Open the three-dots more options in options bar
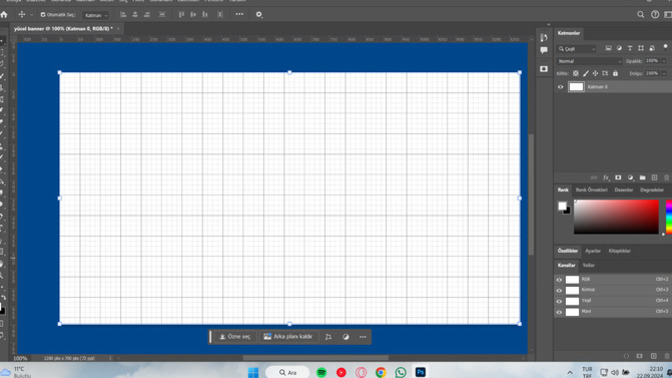 tap(239, 14)
